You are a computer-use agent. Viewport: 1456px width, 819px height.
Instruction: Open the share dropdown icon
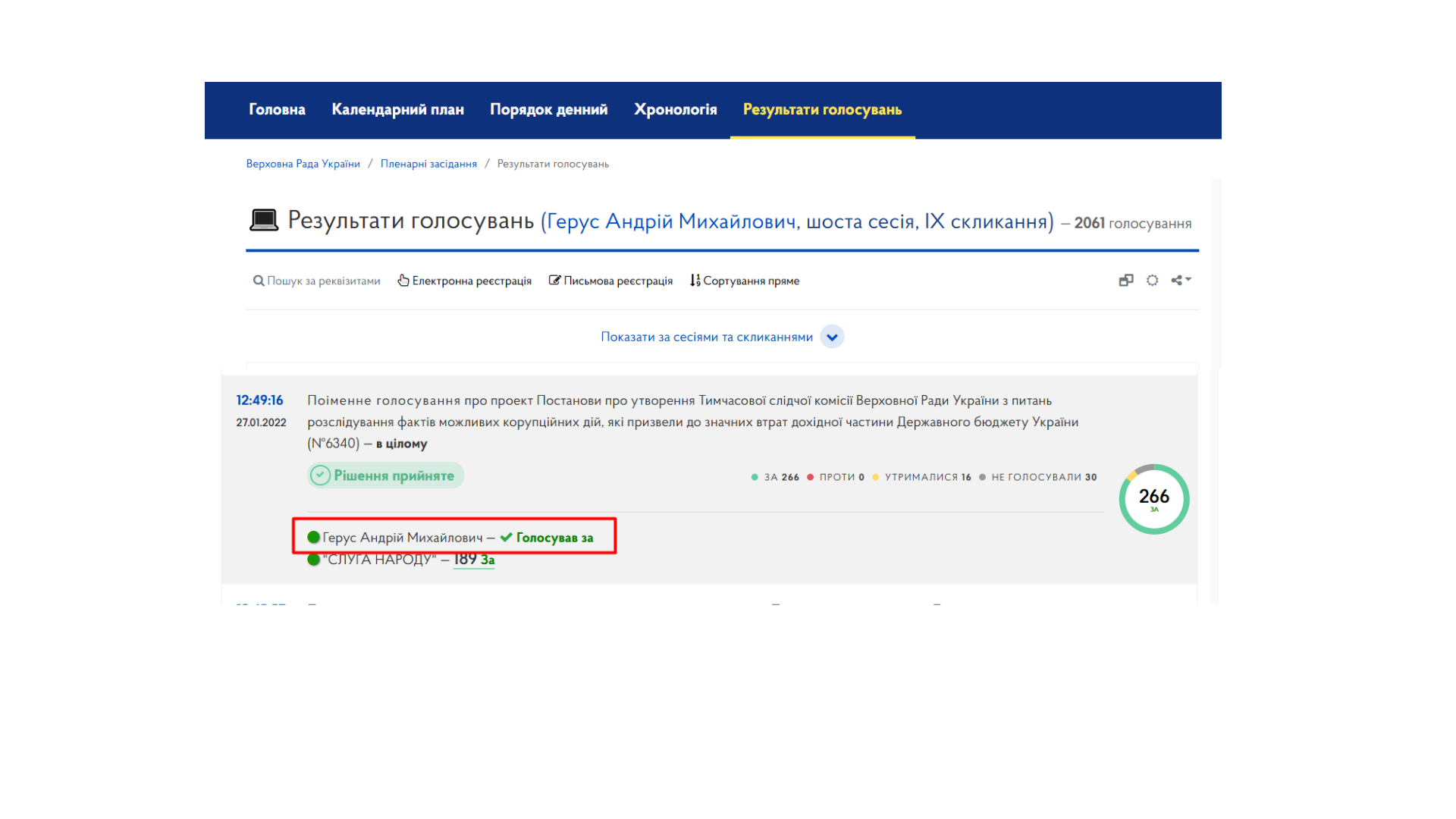click(x=1181, y=280)
